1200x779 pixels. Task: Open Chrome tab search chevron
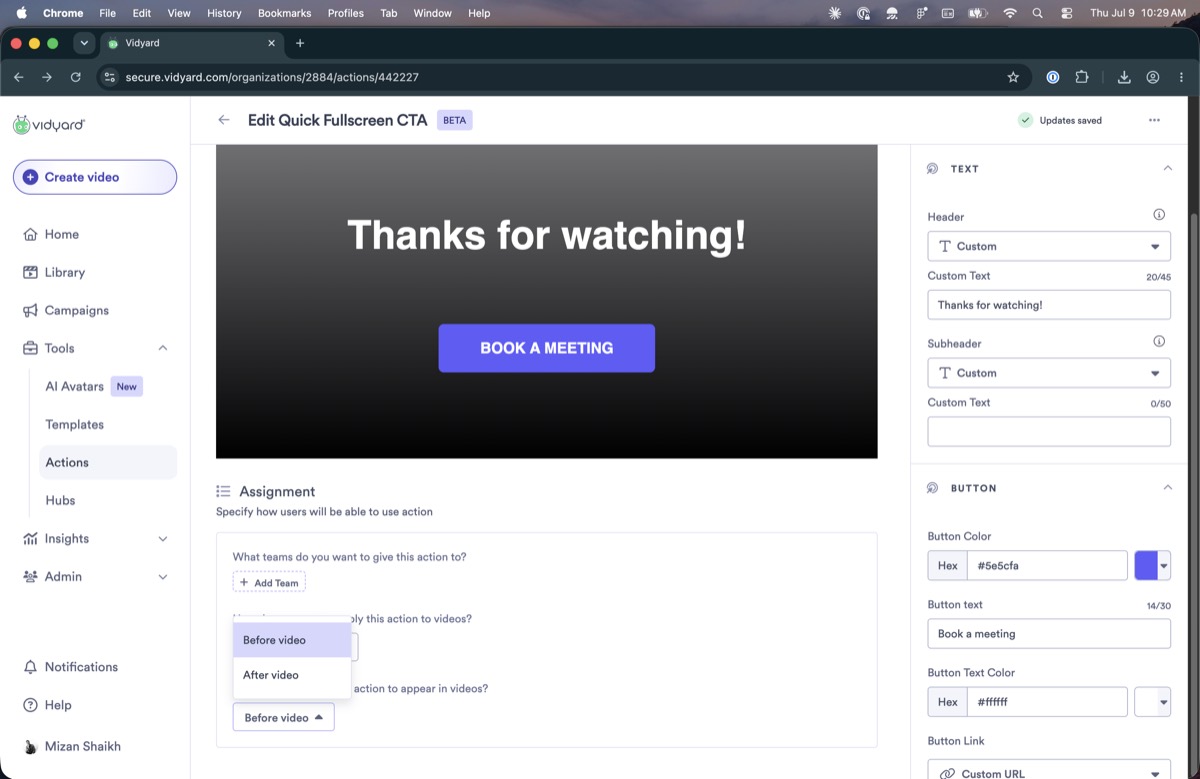pos(84,43)
